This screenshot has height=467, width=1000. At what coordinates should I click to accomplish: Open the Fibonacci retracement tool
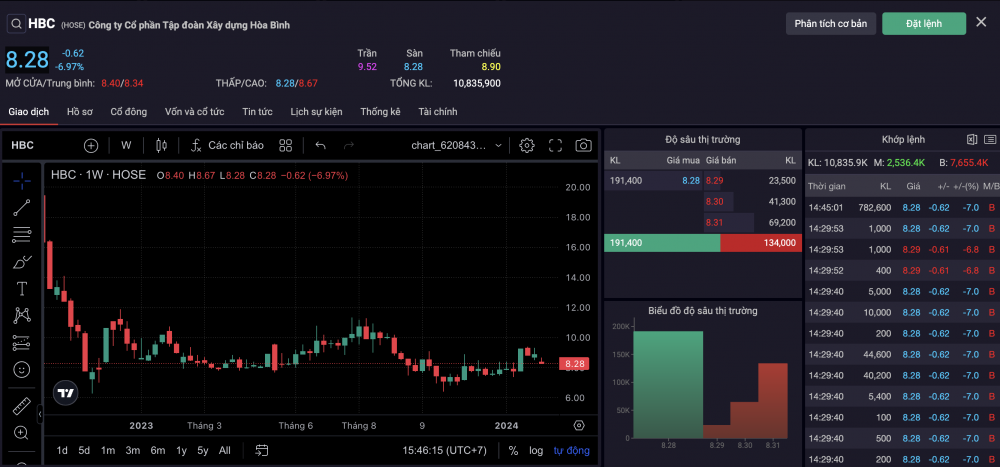[22, 235]
